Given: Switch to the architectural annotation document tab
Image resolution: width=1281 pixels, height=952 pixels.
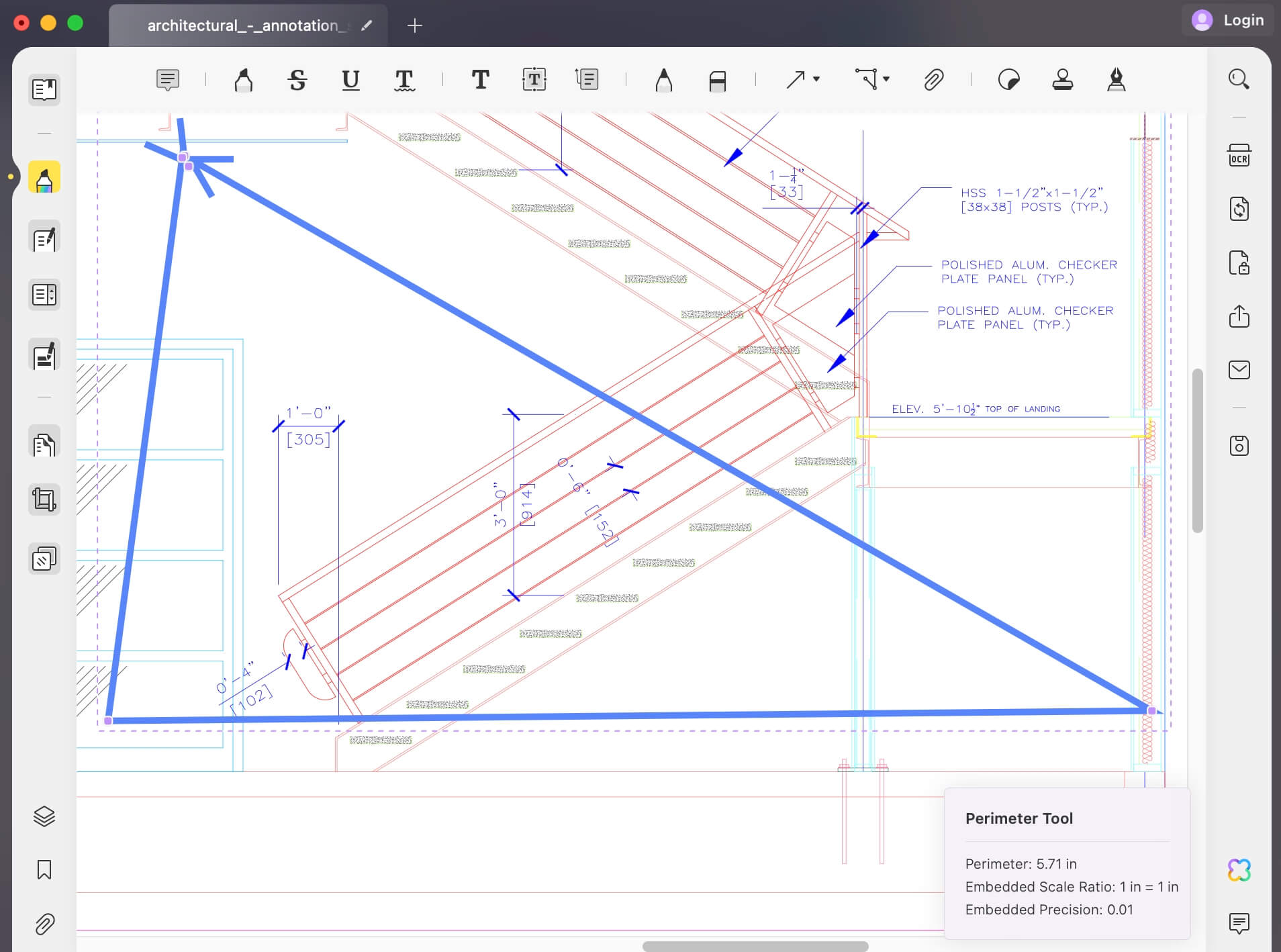Looking at the screenshot, I should point(247,26).
